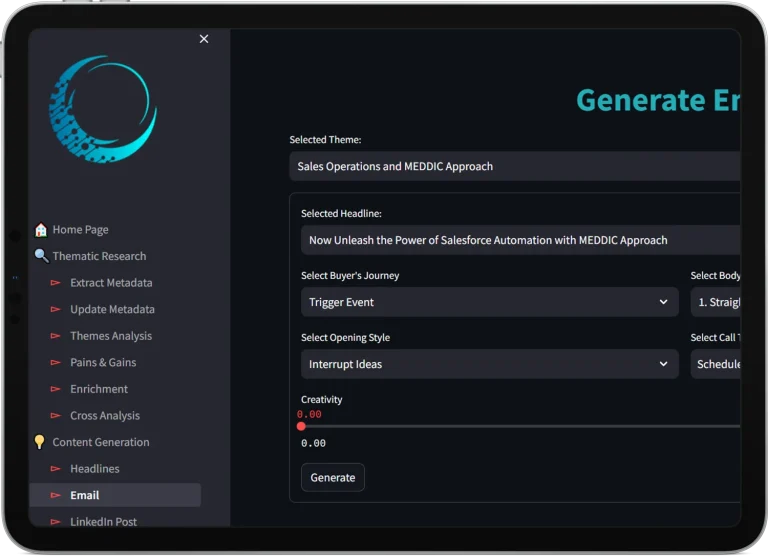Open the Headlines page
The width and height of the screenshot is (768, 556).
95,468
